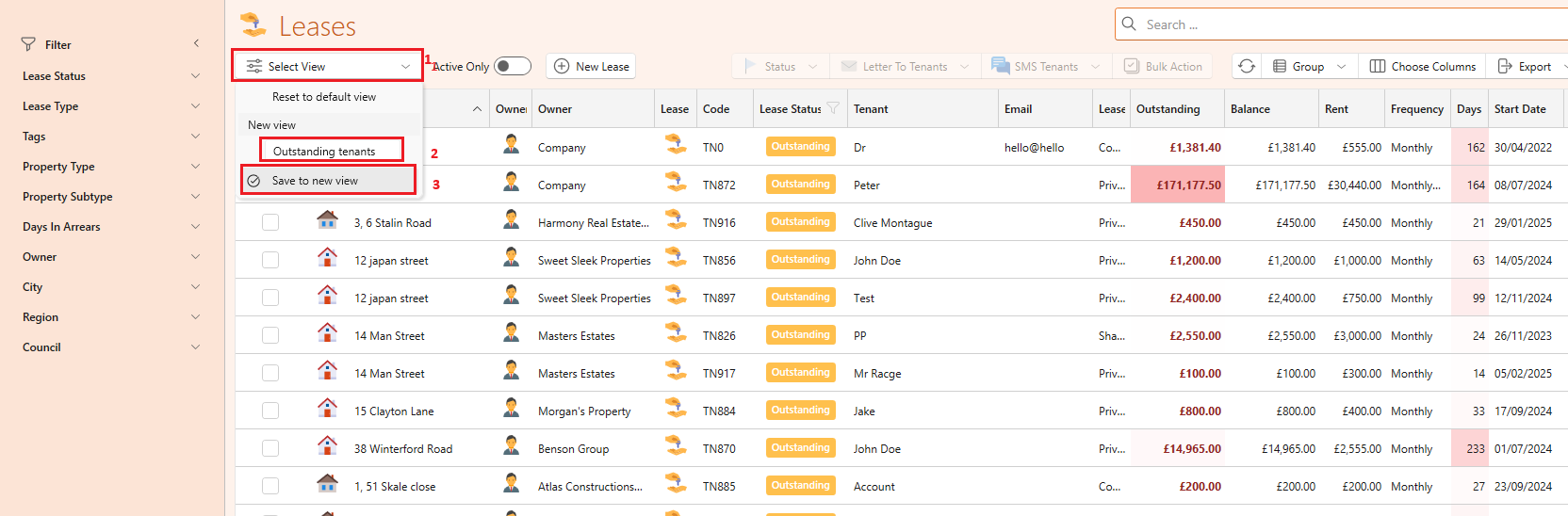Select the Outstanding tenants view
The image size is (1568, 516).
point(325,151)
